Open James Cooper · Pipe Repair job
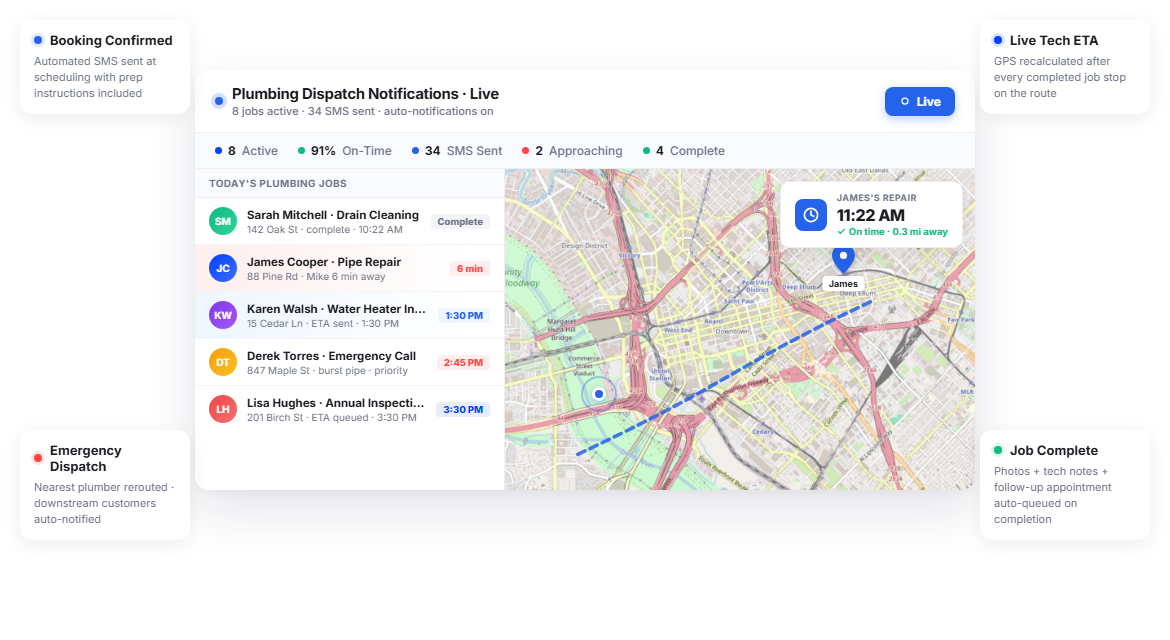The image size is (1170, 640). 349,269
